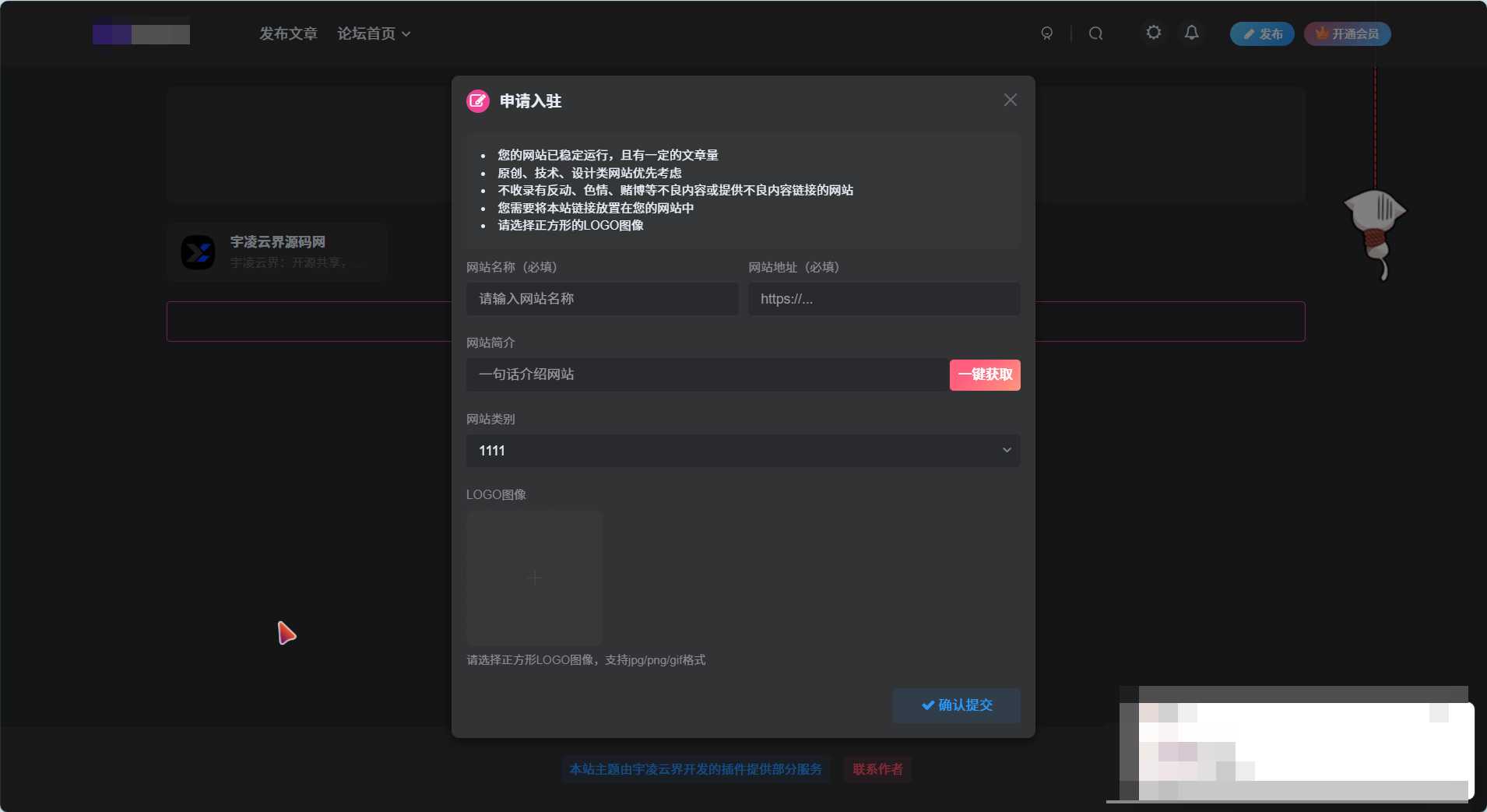Open the settings gear in the top bar
This screenshot has width=1487, height=812.
pos(1154,33)
